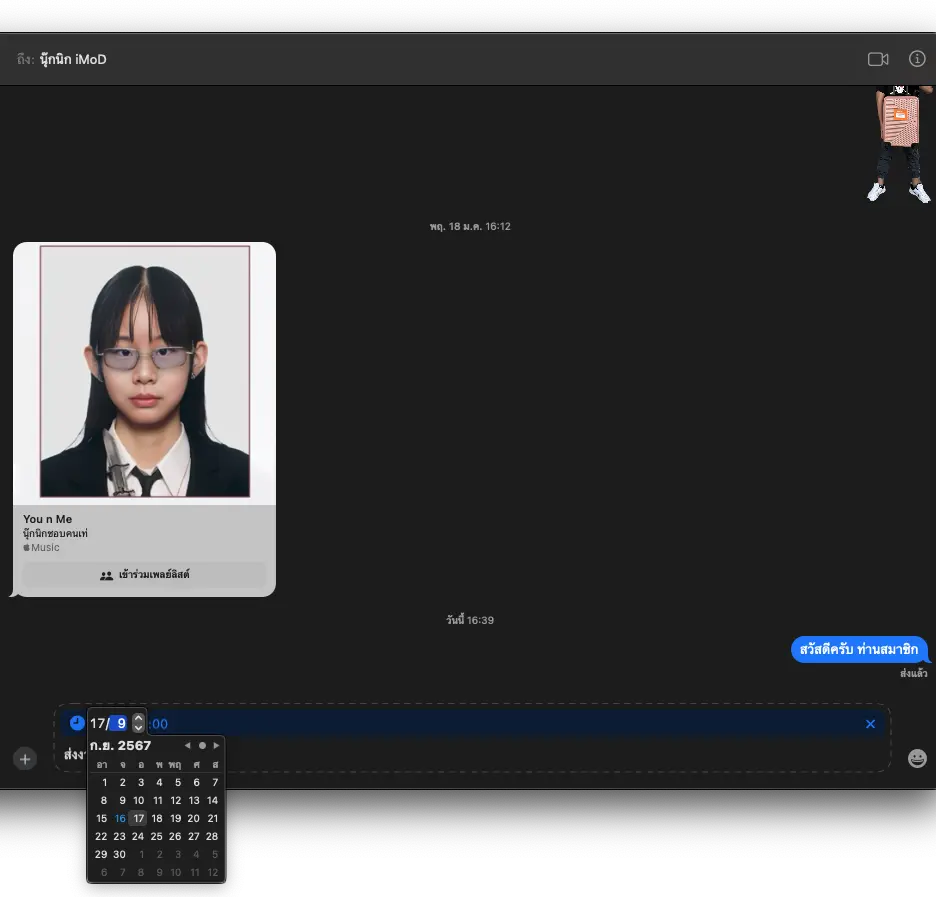Screen dimensions: 936x897
Task: Open the conversation info panel
Action: pyautogui.click(x=917, y=59)
